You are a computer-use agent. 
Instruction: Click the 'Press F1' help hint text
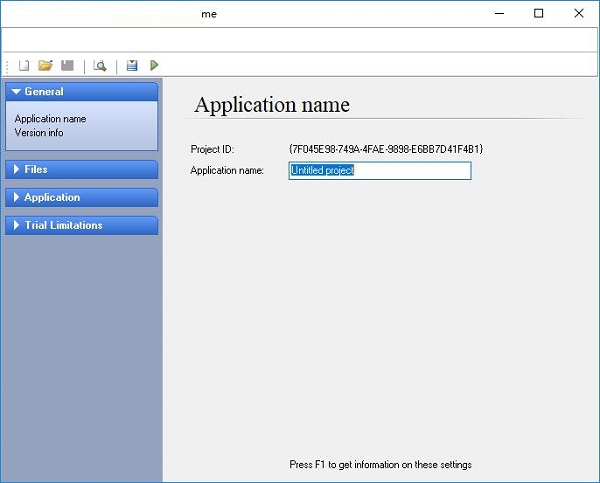(380, 465)
